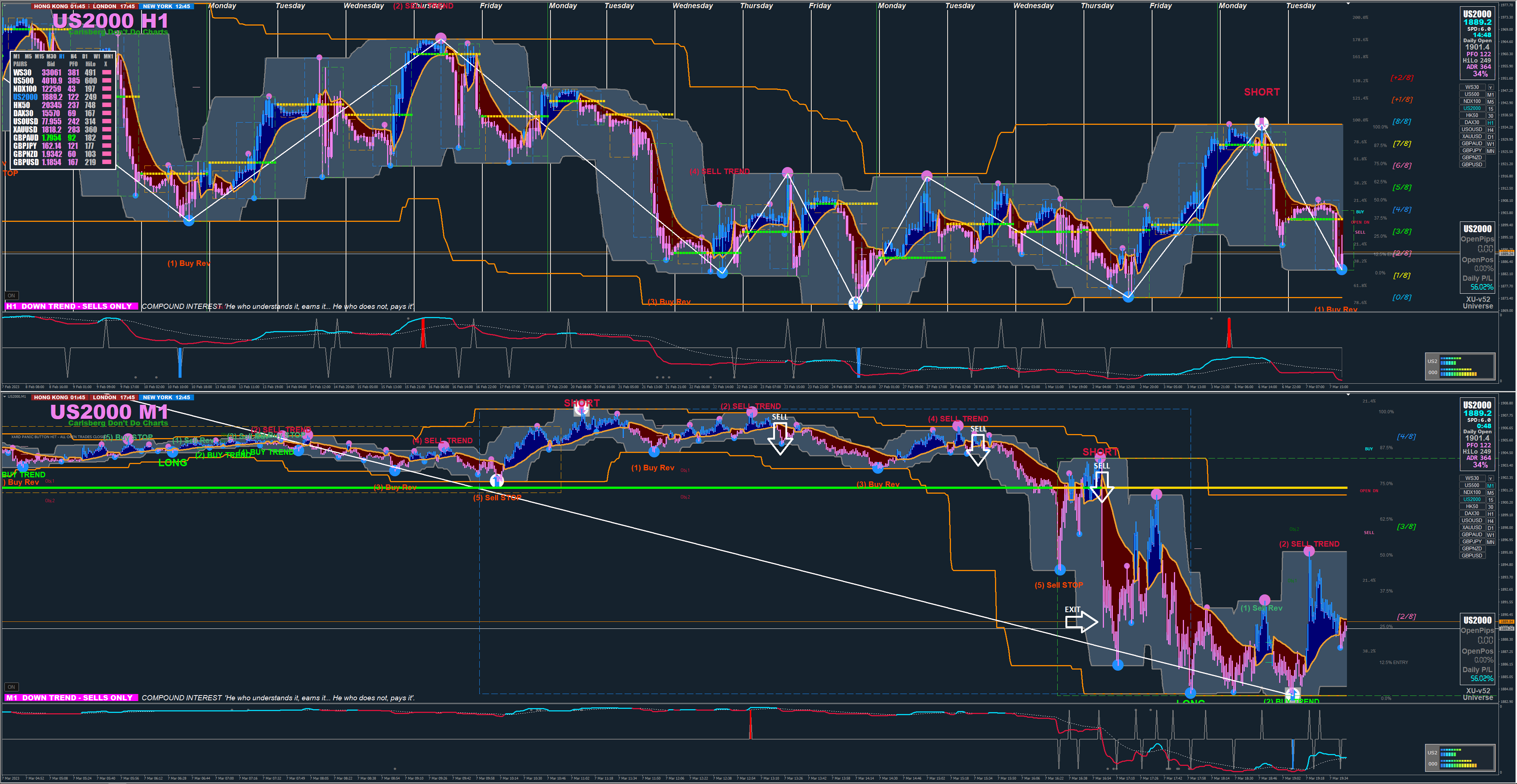Click the H1 DOWN TREND - SELLS ONLY magenta banner
Screen dimensions: 1517x784
tap(71, 307)
